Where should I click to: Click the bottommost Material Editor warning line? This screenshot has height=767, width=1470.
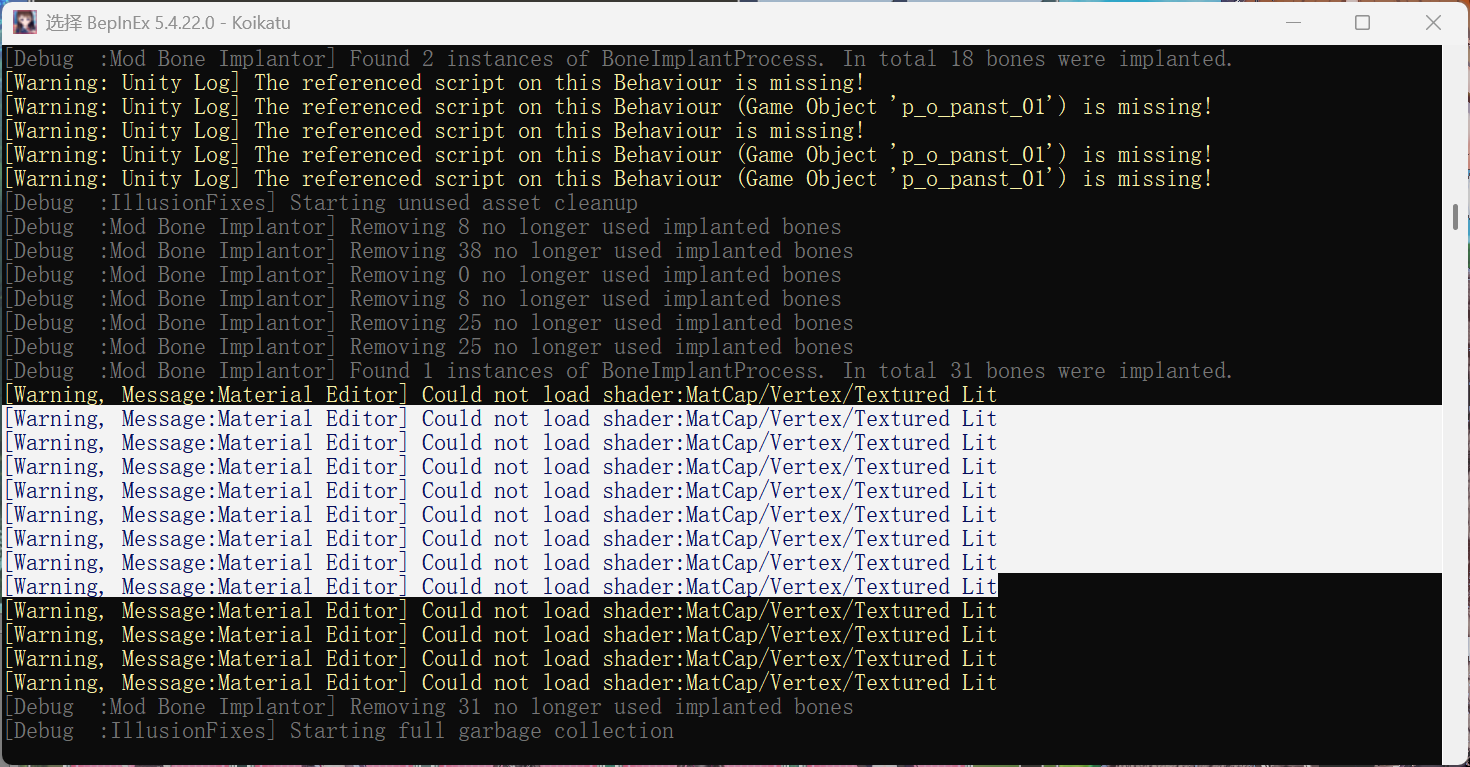click(500, 683)
